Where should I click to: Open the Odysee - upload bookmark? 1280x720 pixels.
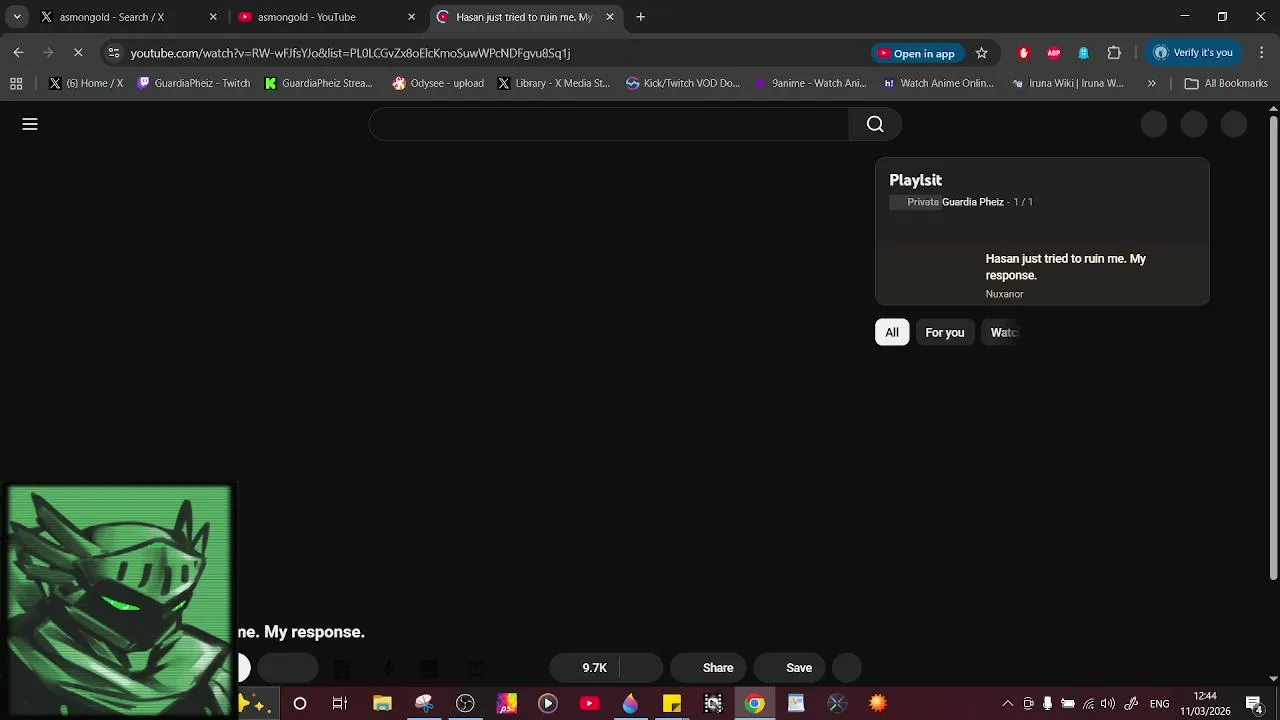tap(438, 84)
